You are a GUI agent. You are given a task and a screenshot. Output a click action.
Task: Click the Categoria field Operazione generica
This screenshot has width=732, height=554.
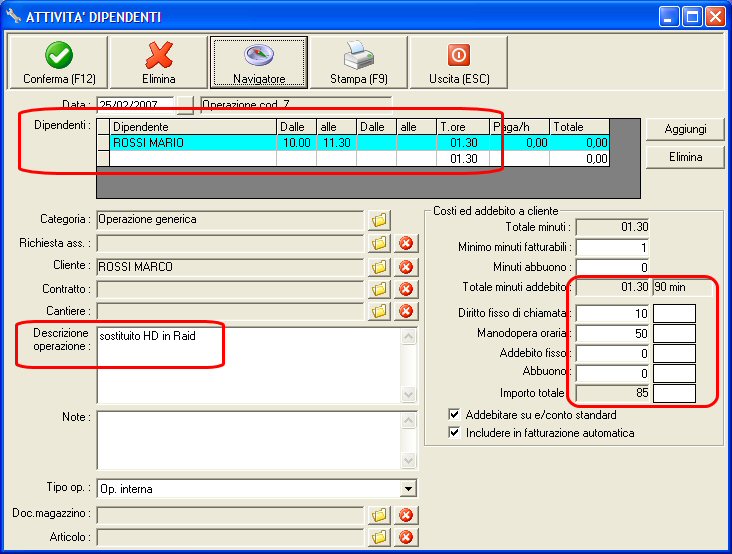point(230,220)
